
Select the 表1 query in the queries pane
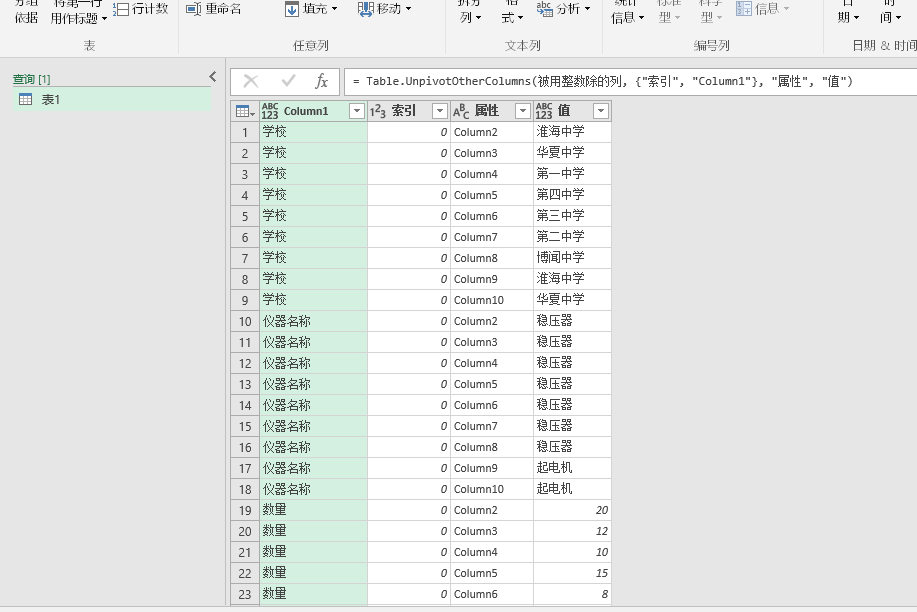click(50, 98)
